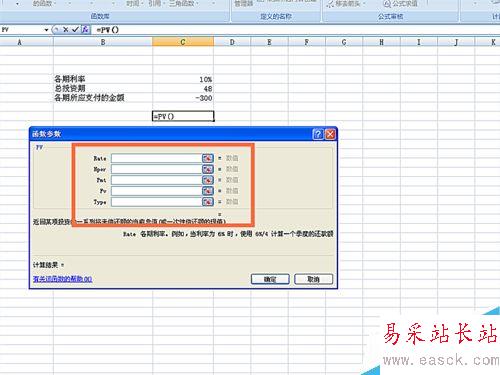The width and height of the screenshot is (500, 375).
Task: Close the function arguments dialog
Action: click(x=330, y=134)
